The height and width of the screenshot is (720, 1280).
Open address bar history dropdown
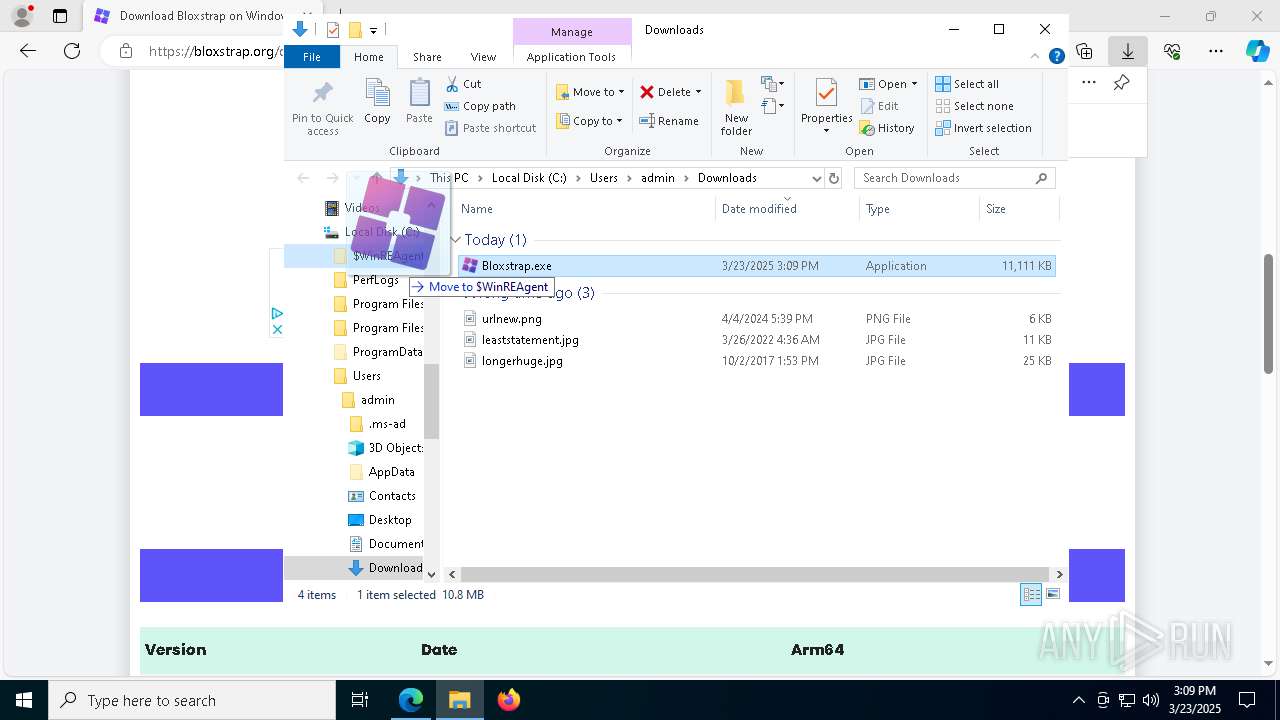[x=816, y=178]
